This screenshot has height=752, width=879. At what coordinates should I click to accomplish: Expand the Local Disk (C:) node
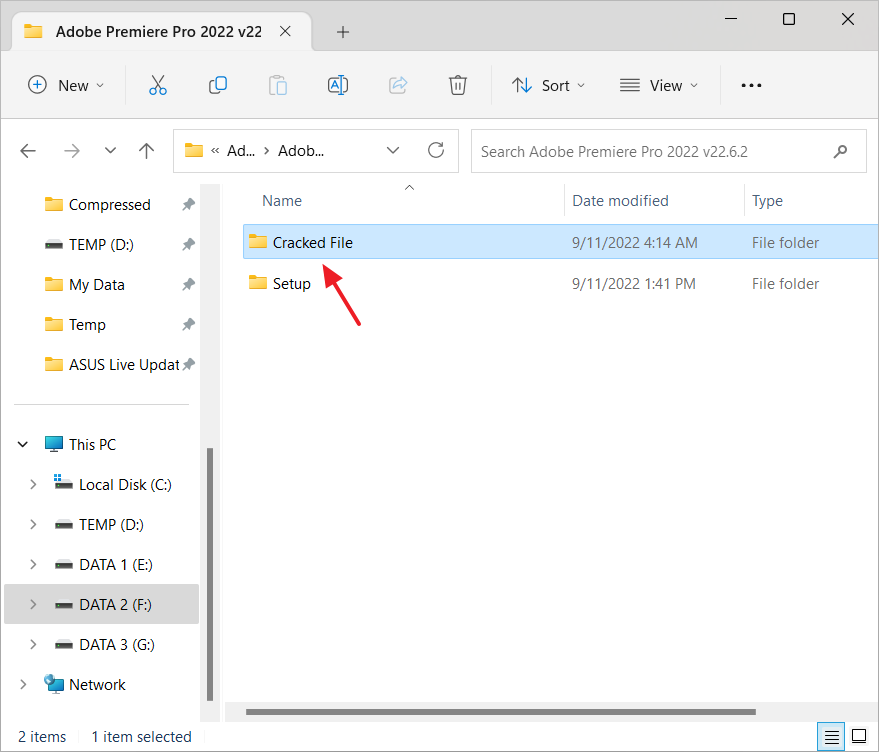point(33,485)
